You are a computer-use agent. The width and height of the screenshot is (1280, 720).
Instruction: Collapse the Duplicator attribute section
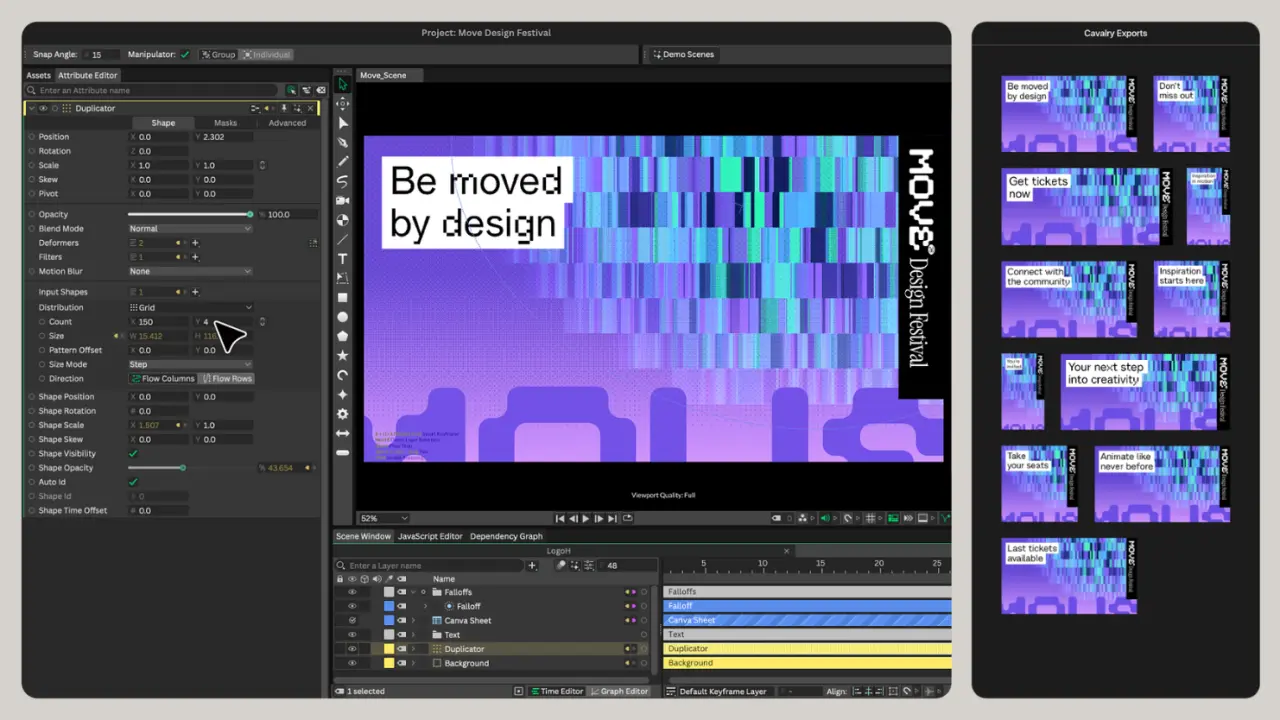pyautogui.click(x=32, y=108)
